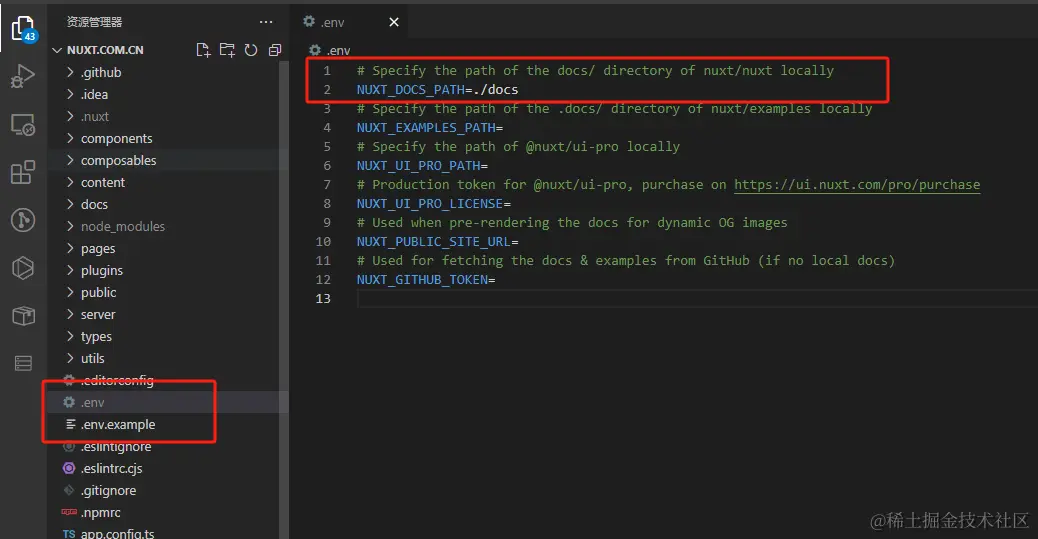The height and width of the screenshot is (539, 1038).
Task: Click the comment on line 9 about OG images
Action: coord(572,222)
